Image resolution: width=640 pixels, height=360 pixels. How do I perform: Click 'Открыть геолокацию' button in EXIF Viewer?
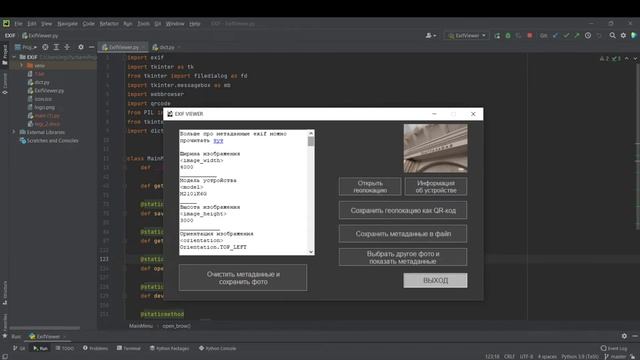pyautogui.click(x=370, y=187)
